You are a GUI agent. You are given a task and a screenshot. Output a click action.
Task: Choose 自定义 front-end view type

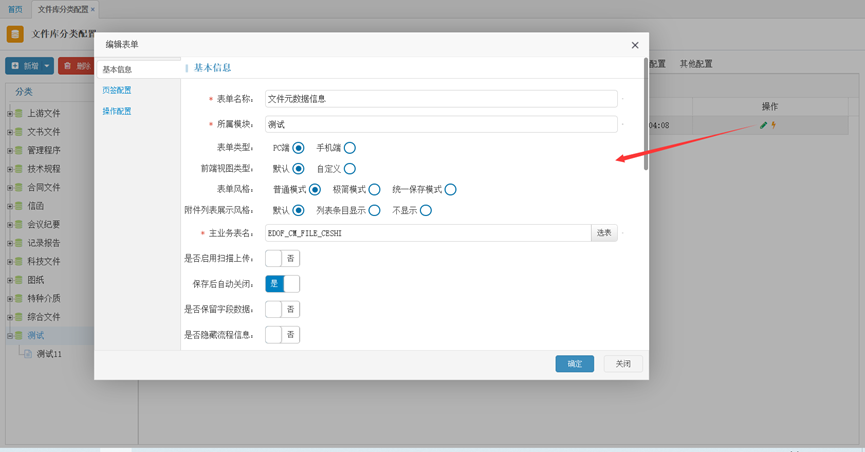click(350, 169)
